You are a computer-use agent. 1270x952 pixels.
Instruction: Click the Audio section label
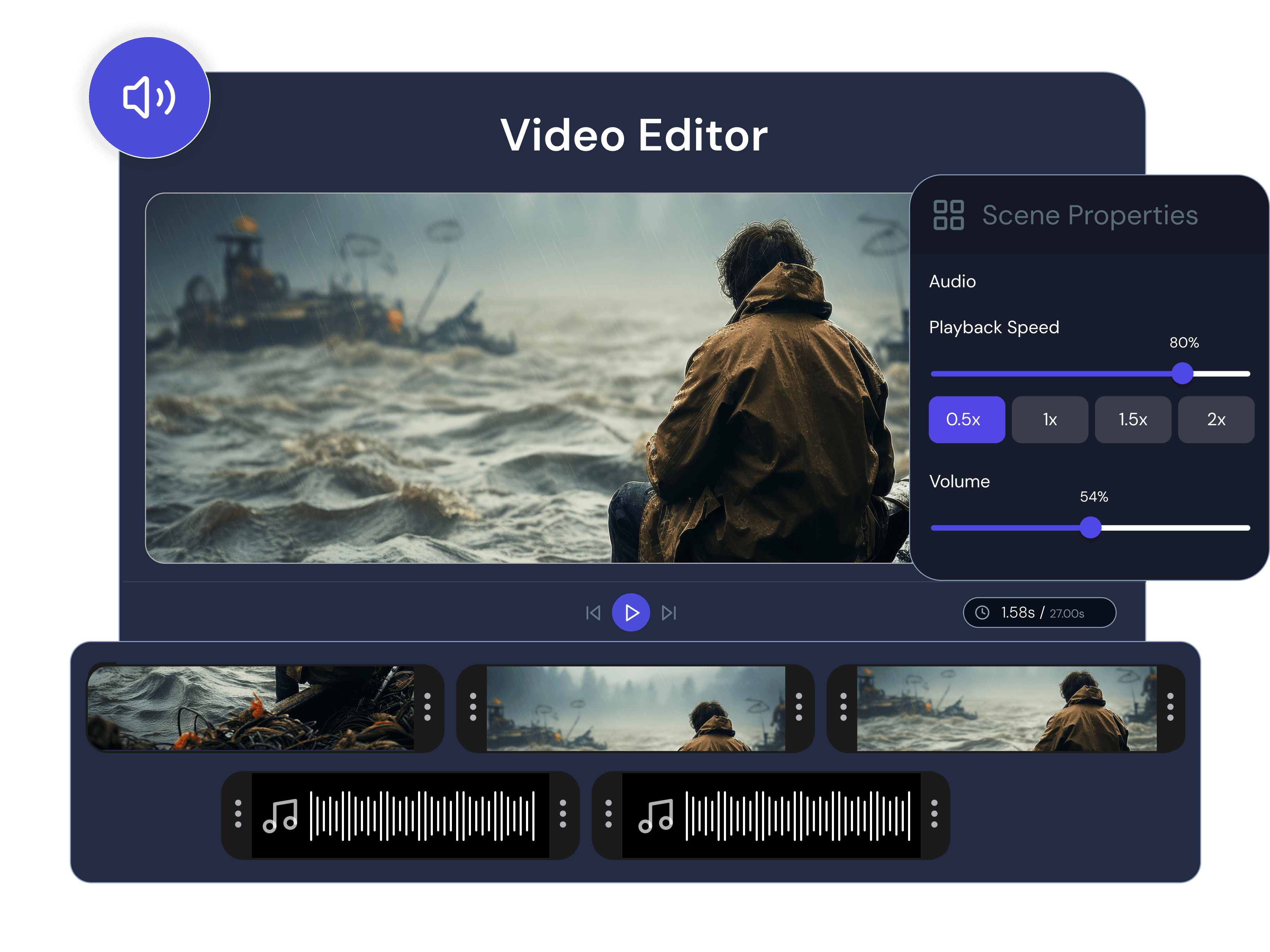[953, 281]
